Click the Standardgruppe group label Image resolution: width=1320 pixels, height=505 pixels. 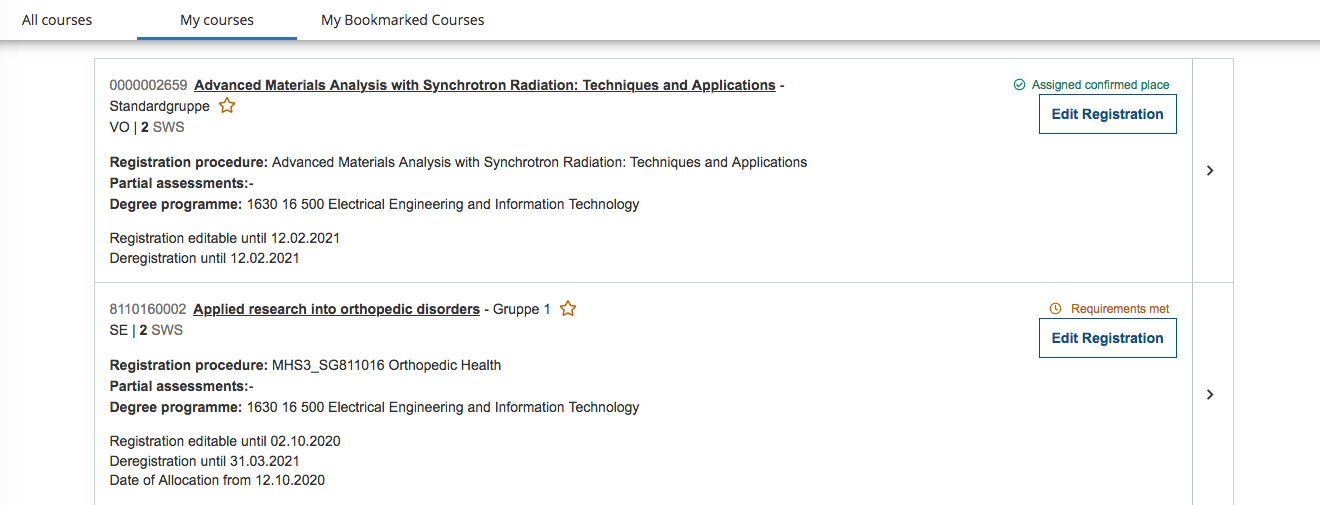159,106
